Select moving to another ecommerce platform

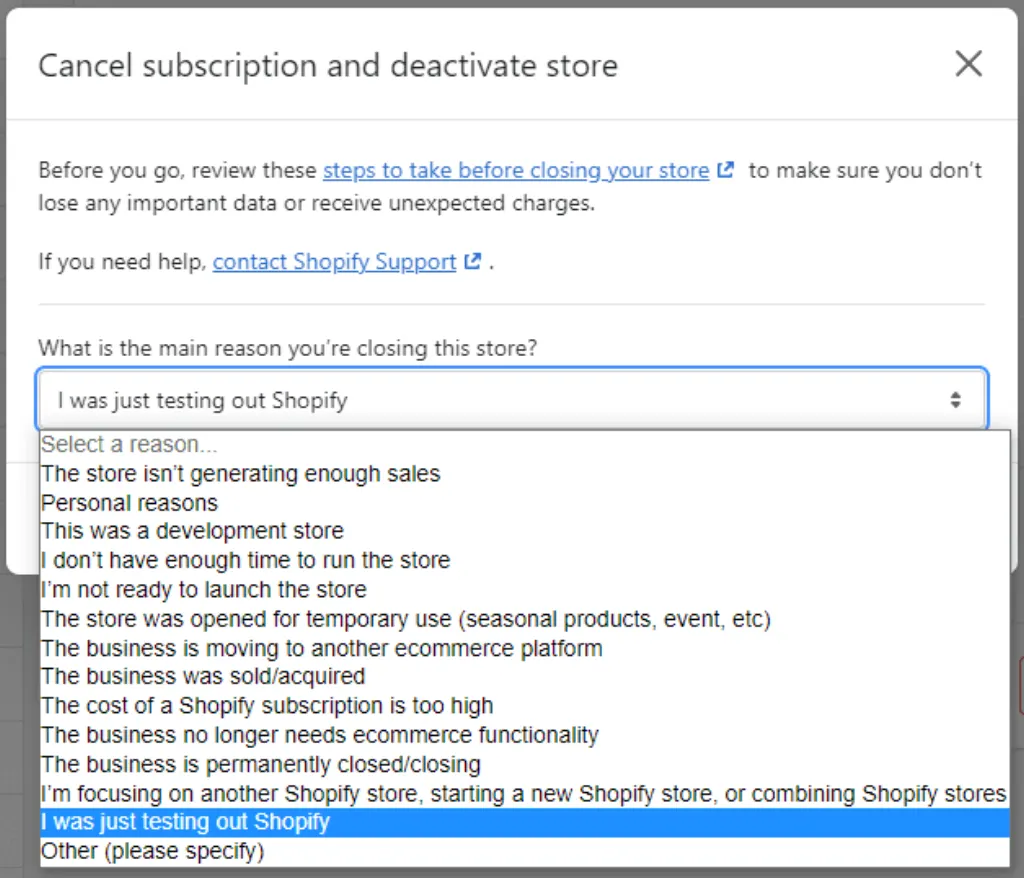524,648
